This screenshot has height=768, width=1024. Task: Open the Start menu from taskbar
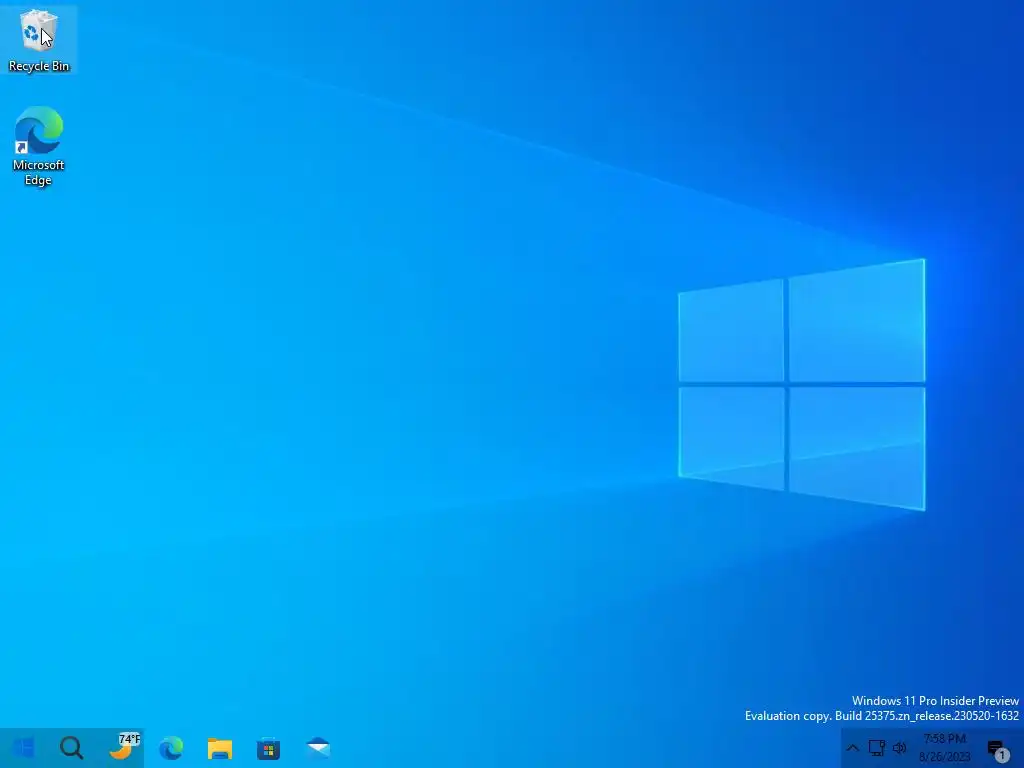click(x=24, y=748)
